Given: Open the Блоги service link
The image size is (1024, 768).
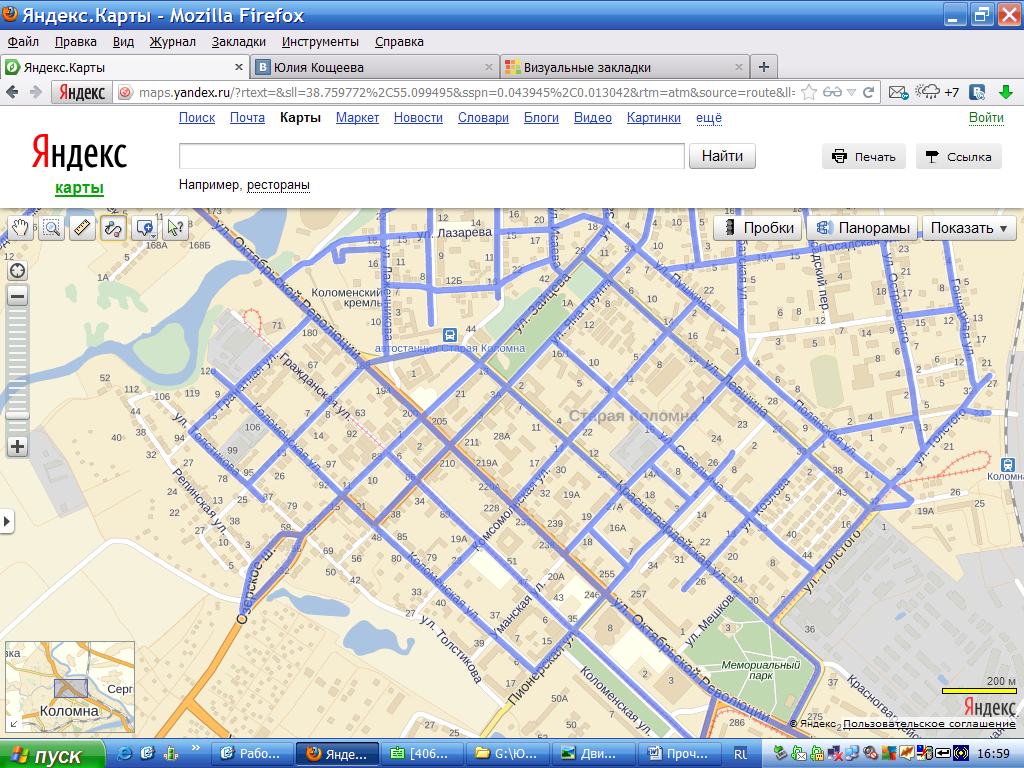Looking at the screenshot, I should (x=541, y=118).
